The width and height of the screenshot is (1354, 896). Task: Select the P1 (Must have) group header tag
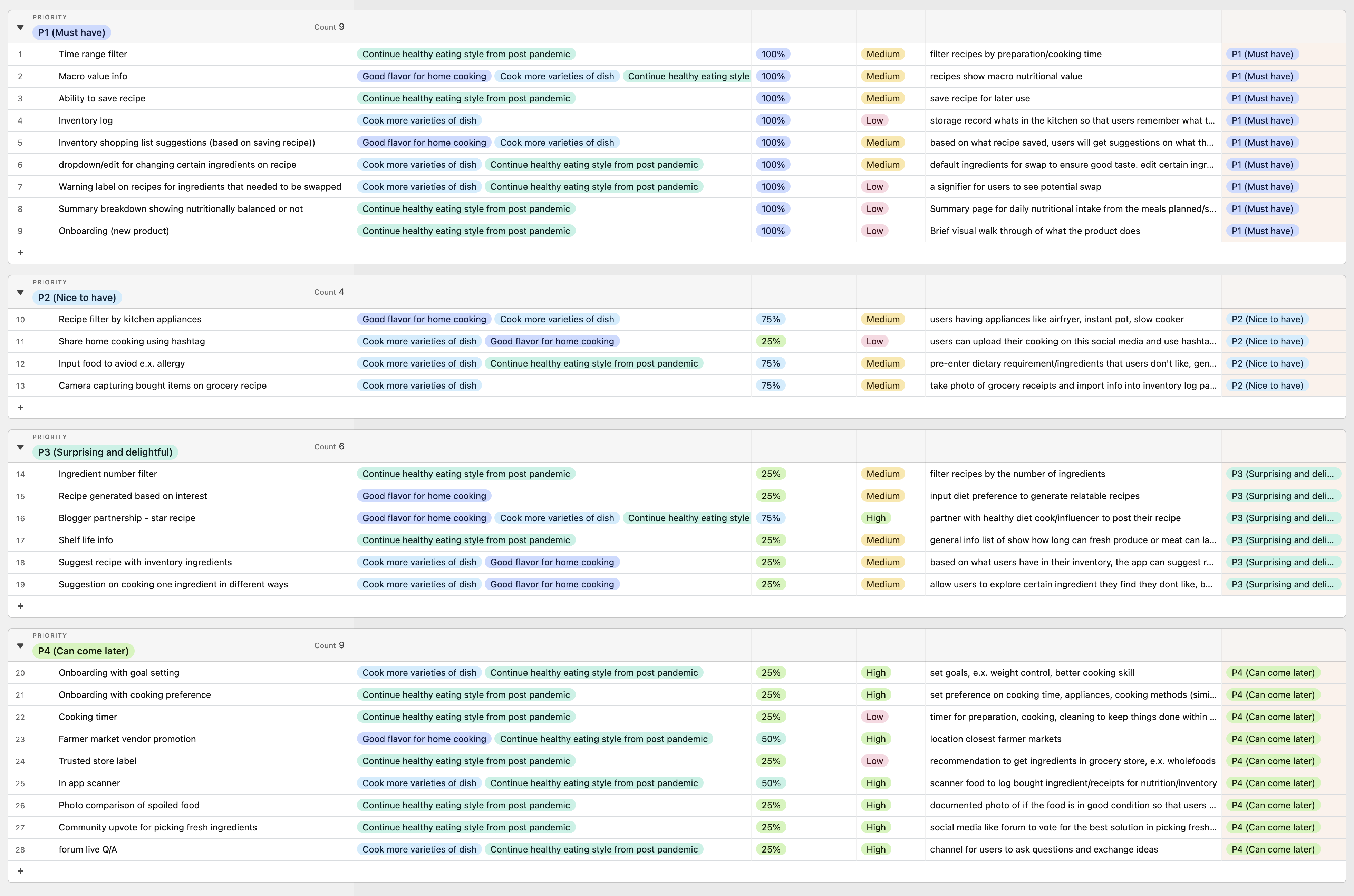(x=71, y=32)
